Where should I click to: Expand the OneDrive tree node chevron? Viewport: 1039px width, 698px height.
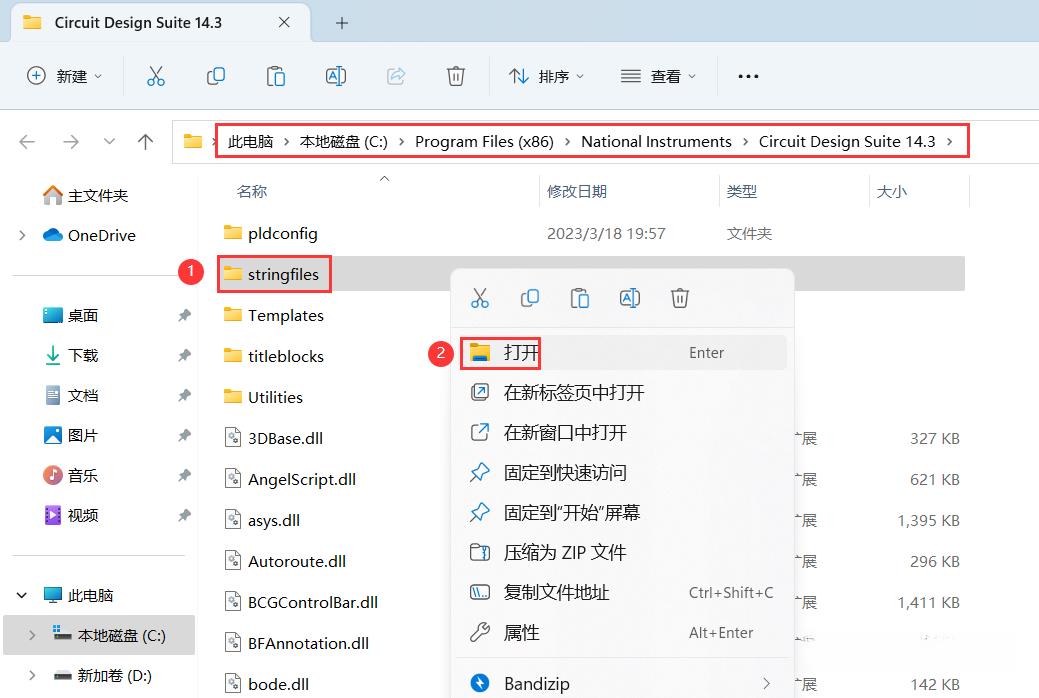[x=23, y=235]
